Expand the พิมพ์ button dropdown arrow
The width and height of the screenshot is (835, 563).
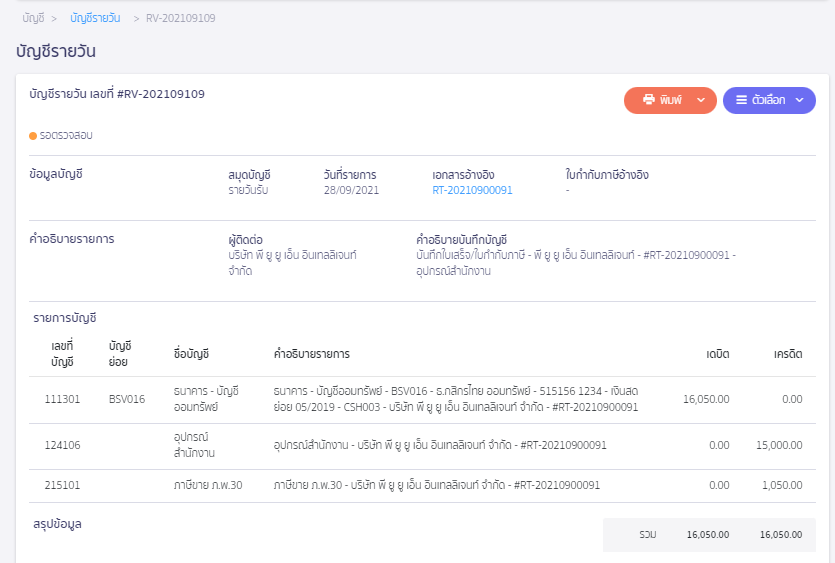click(700, 100)
